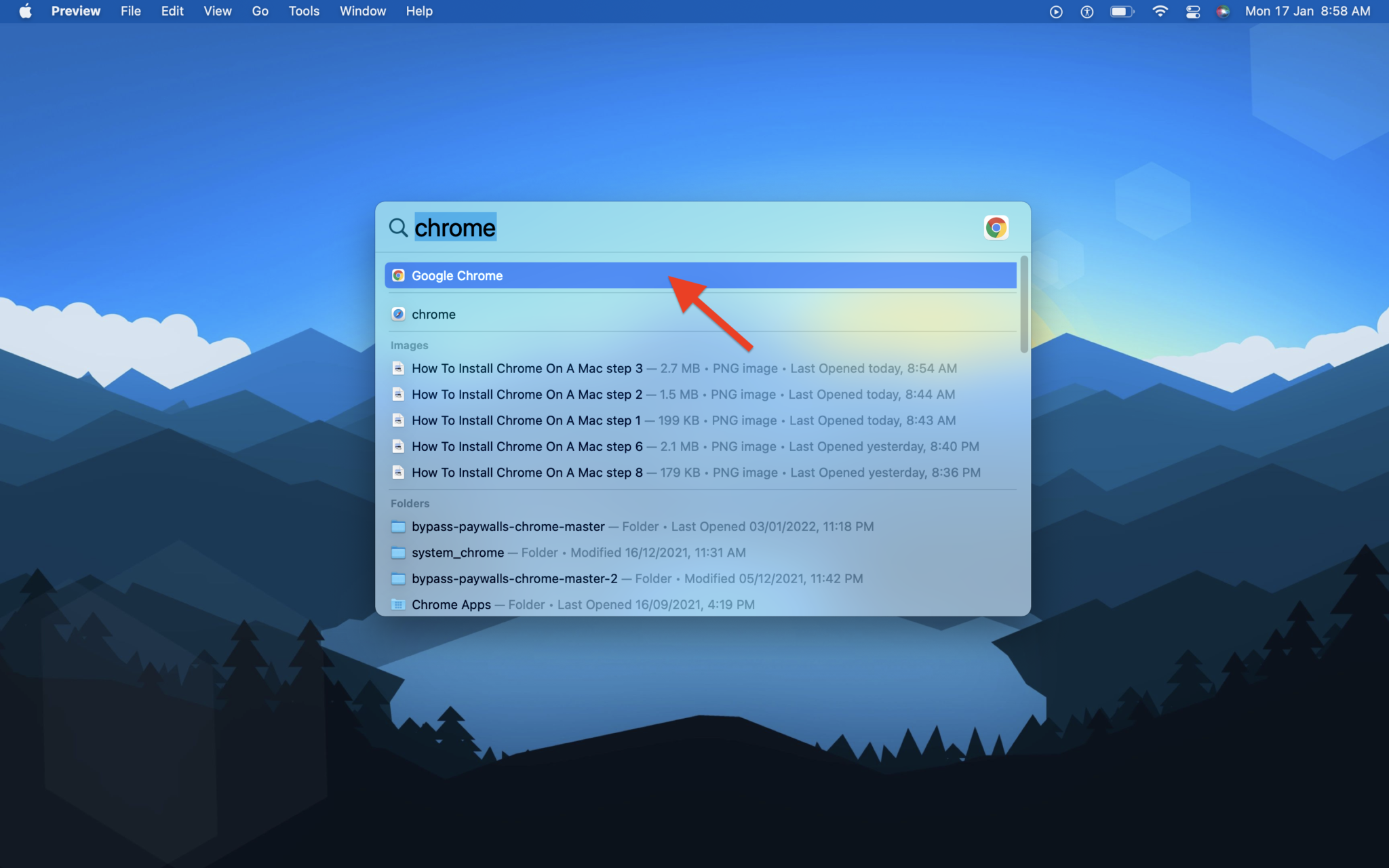Open Control Center from menu bar
Screen dimensions: 1389x868
tap(1193, 12)
